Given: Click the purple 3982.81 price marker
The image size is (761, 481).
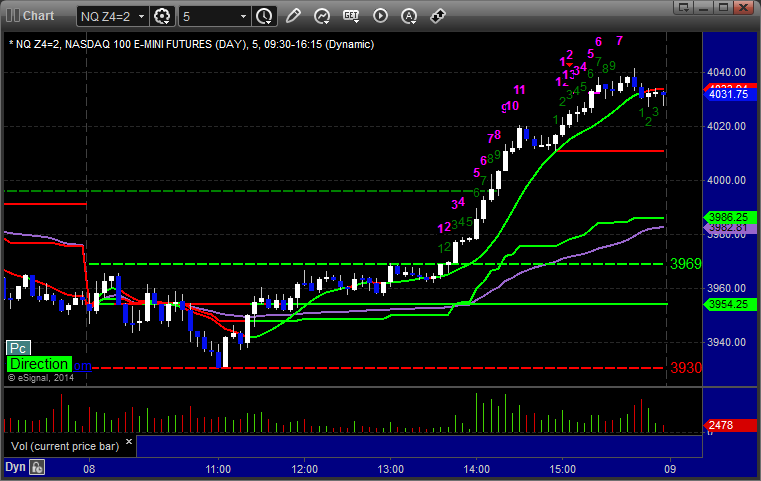Looking at the screenshot, I should tap(729, 227).
